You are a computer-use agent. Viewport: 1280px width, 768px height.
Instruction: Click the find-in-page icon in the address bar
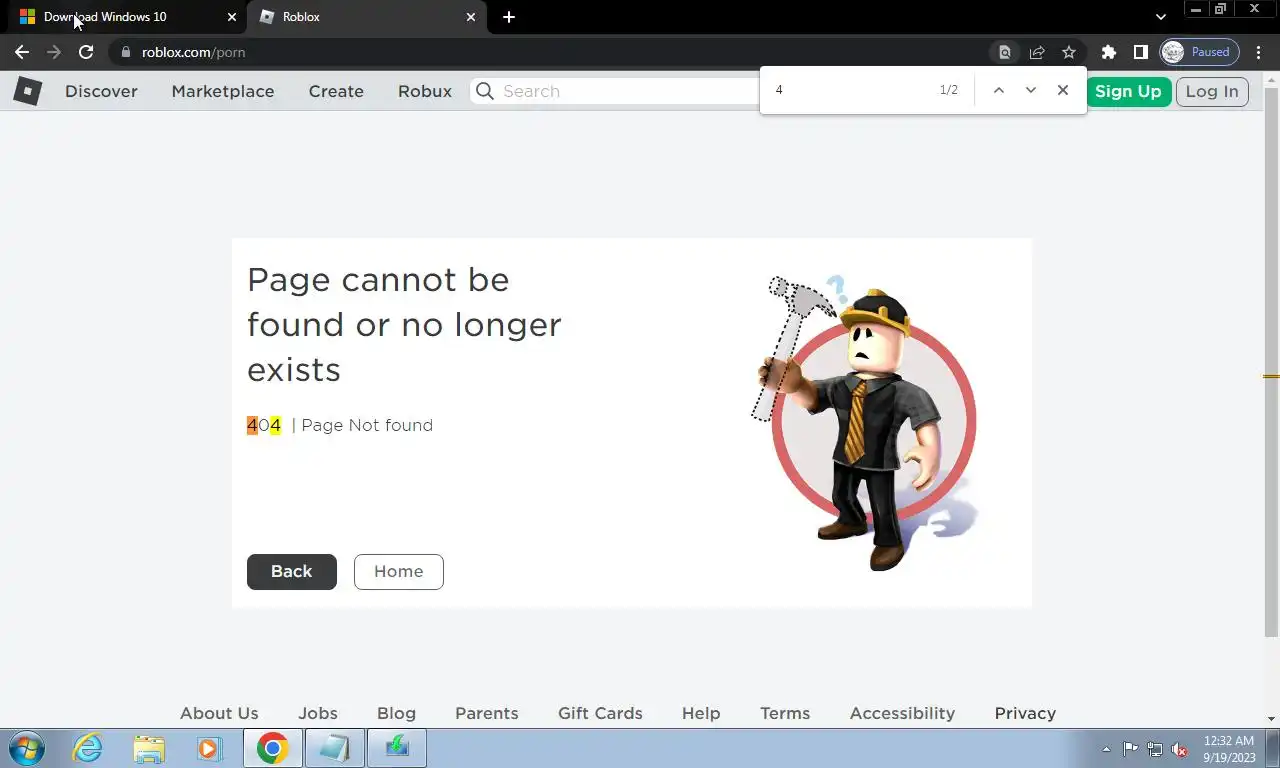1005,52
